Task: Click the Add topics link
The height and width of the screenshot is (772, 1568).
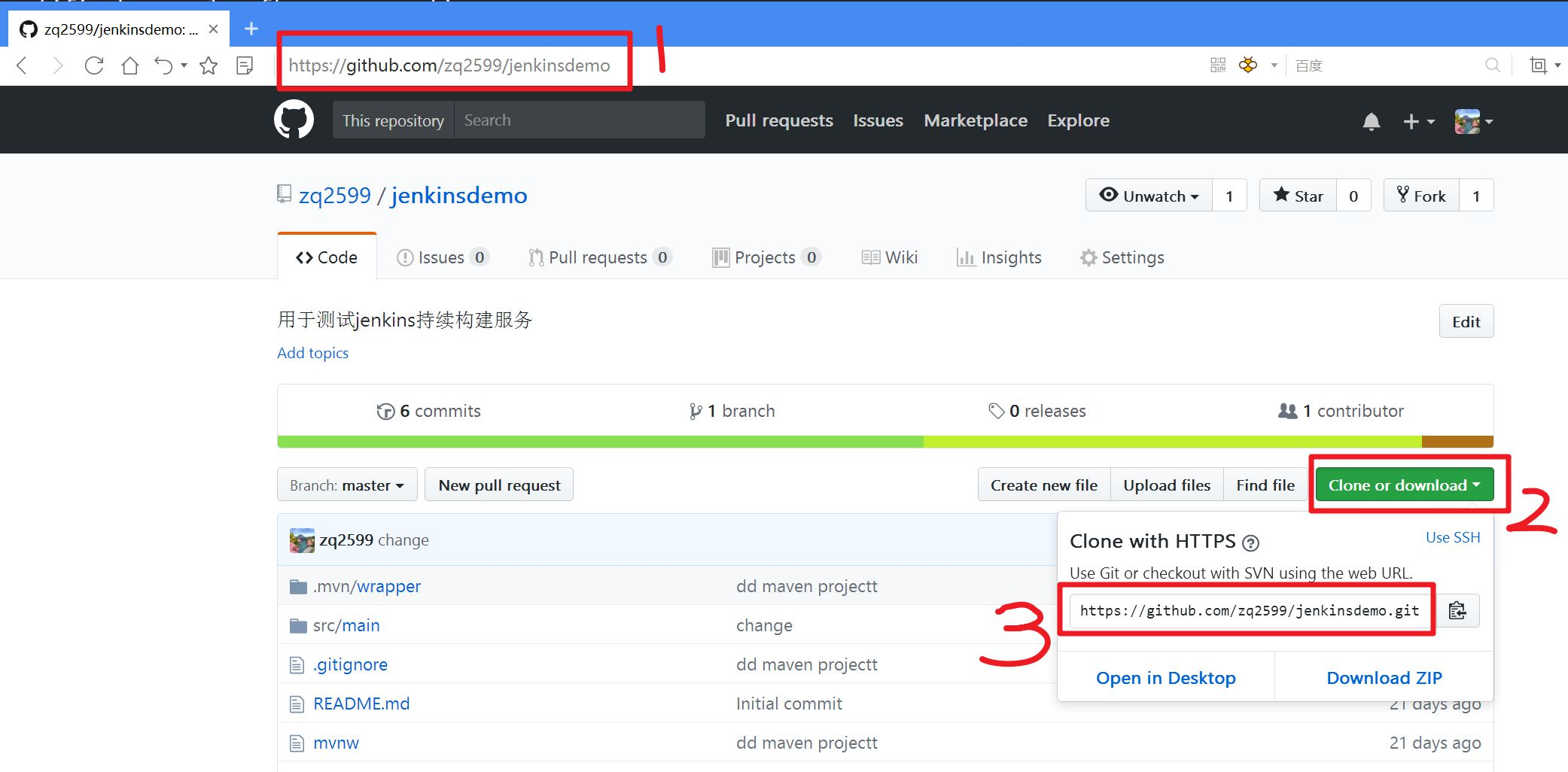Action: coord(313,353)
